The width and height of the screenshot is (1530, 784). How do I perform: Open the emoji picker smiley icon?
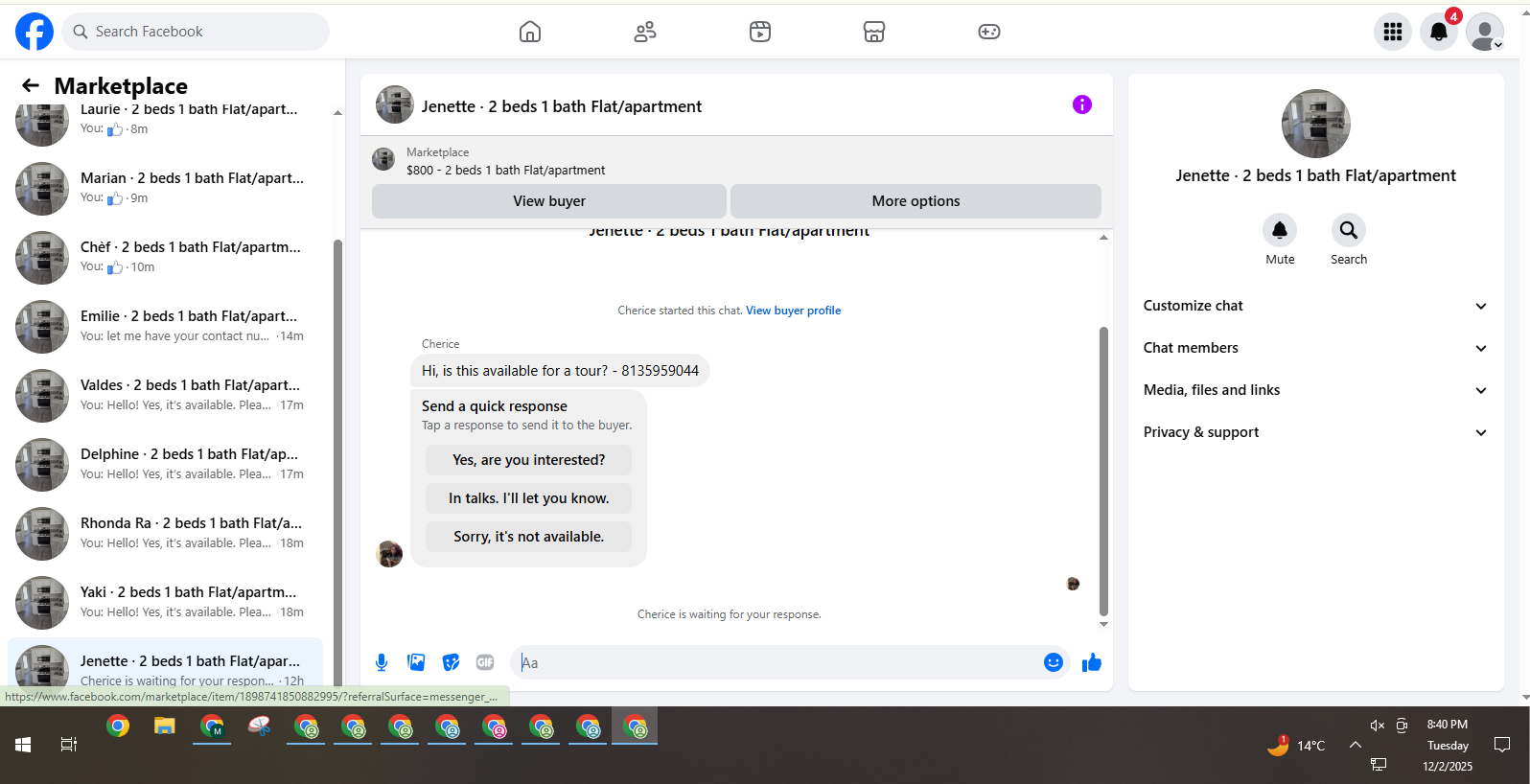tap(1054, 662)
